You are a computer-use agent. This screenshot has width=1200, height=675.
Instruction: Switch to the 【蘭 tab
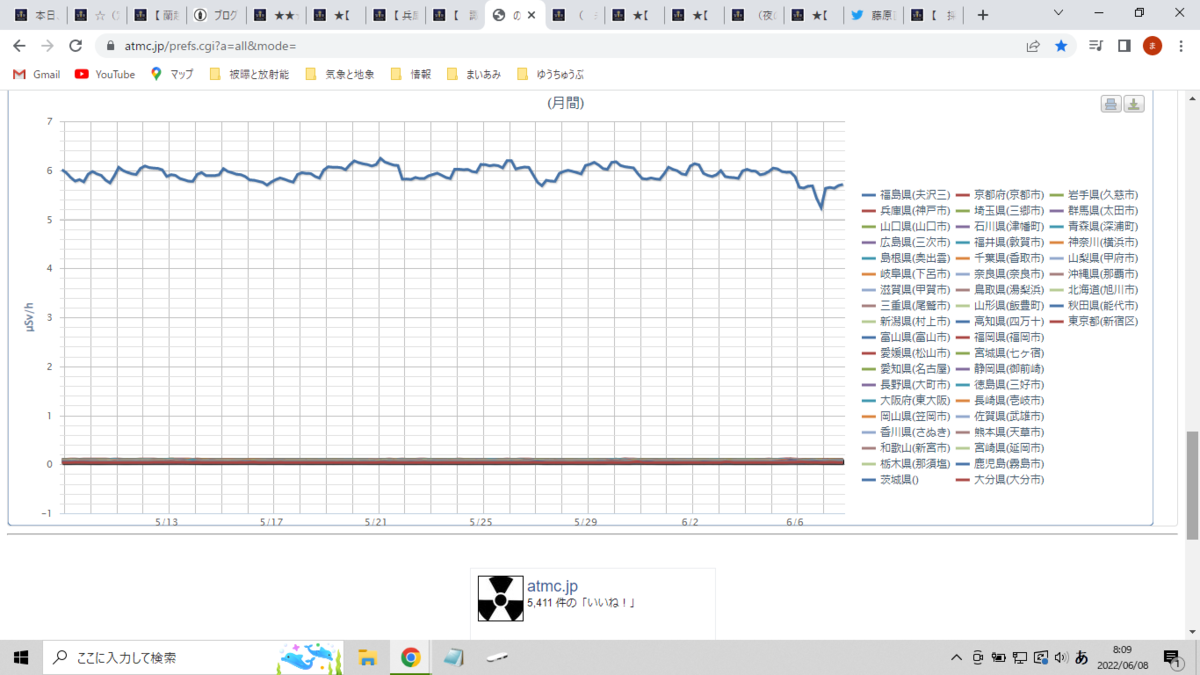coord(154,15)
